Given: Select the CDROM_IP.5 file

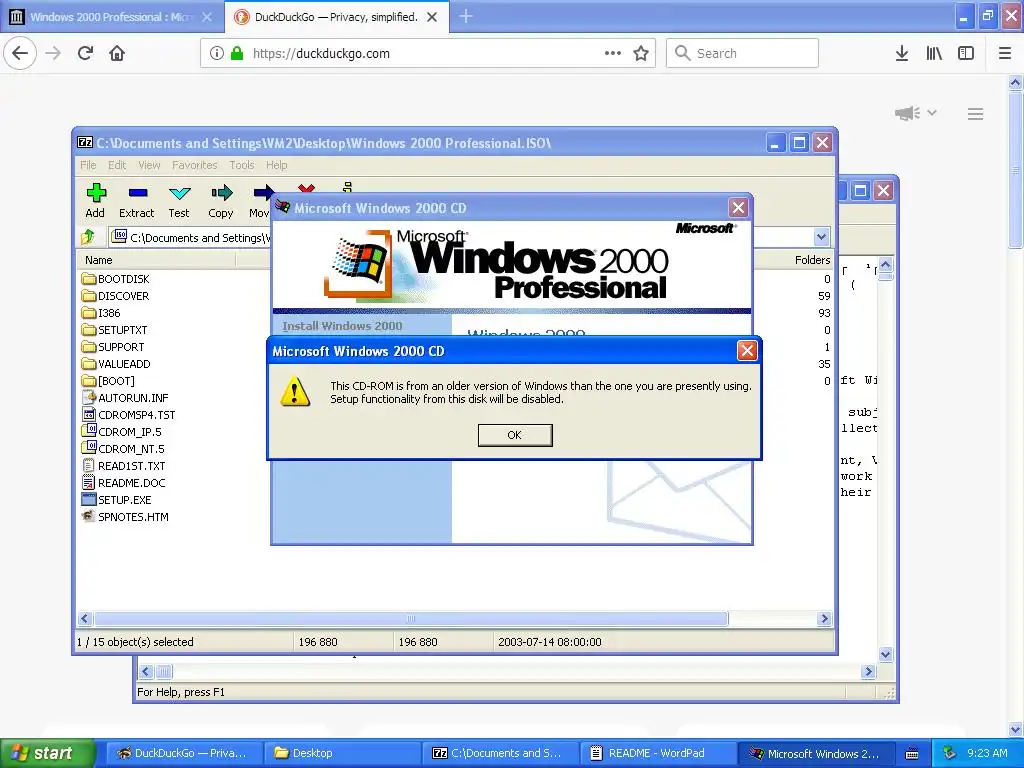Looking at the screenshot, I should (x=121, y=432).
